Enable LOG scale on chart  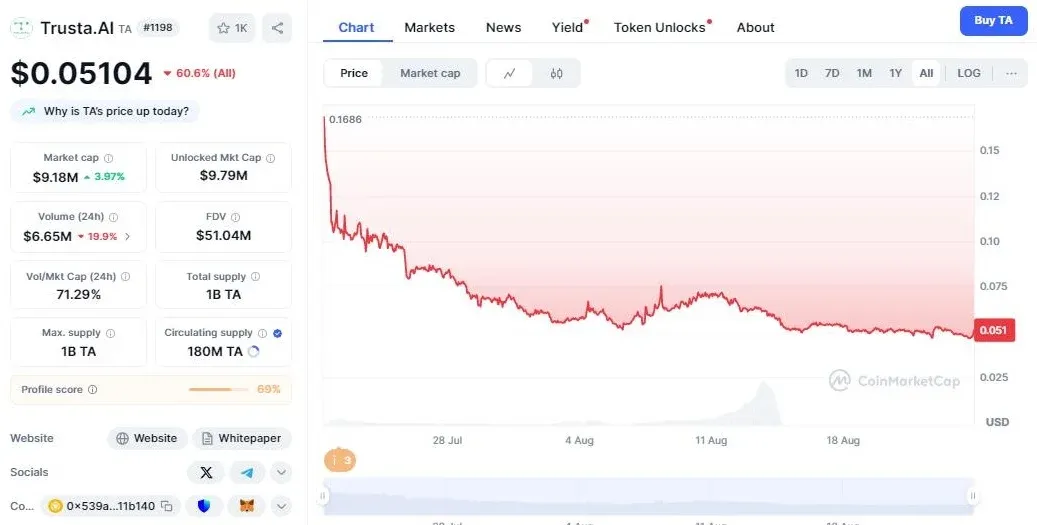tap(968, 73)
